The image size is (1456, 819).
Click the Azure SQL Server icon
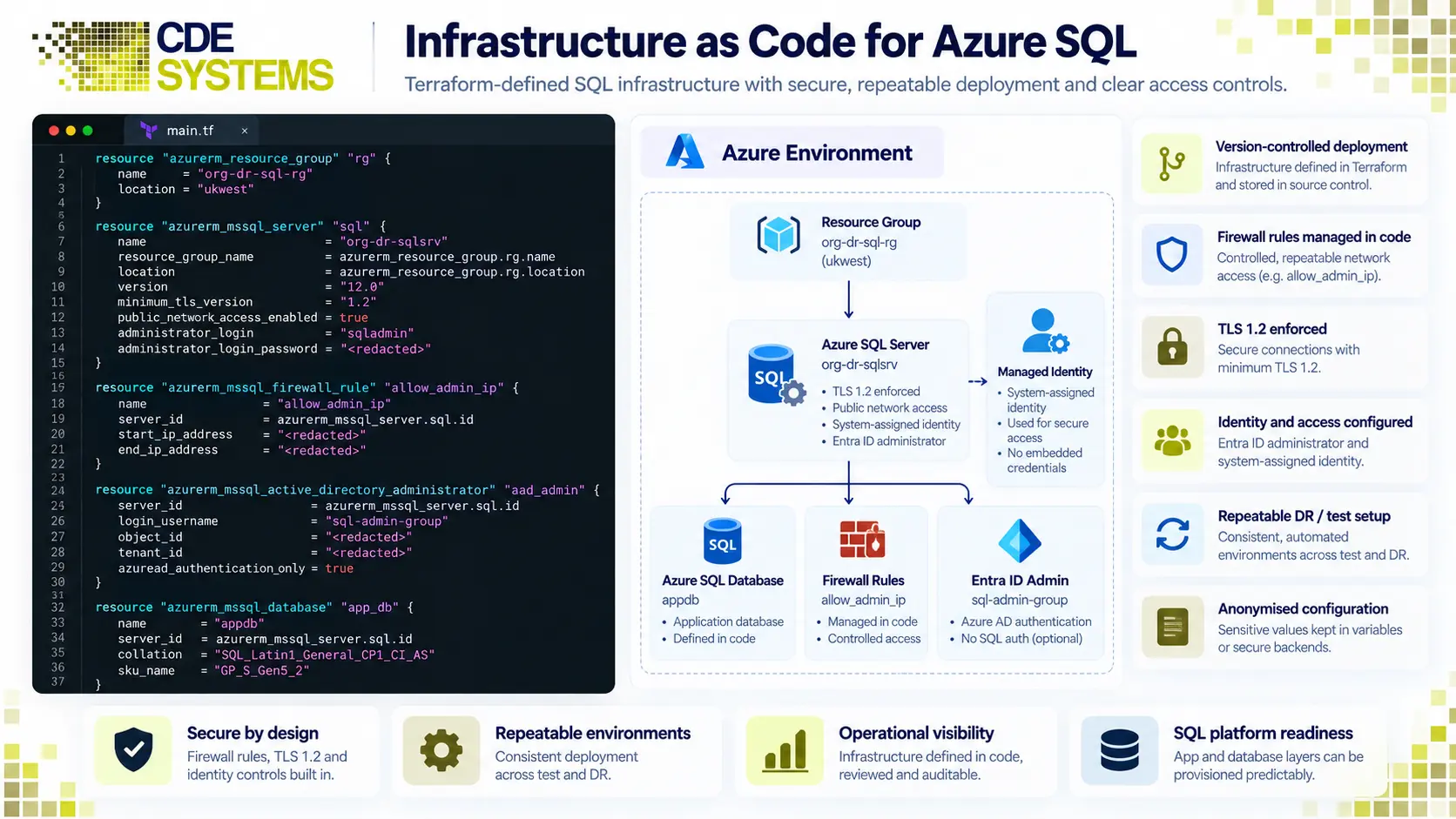777,375
